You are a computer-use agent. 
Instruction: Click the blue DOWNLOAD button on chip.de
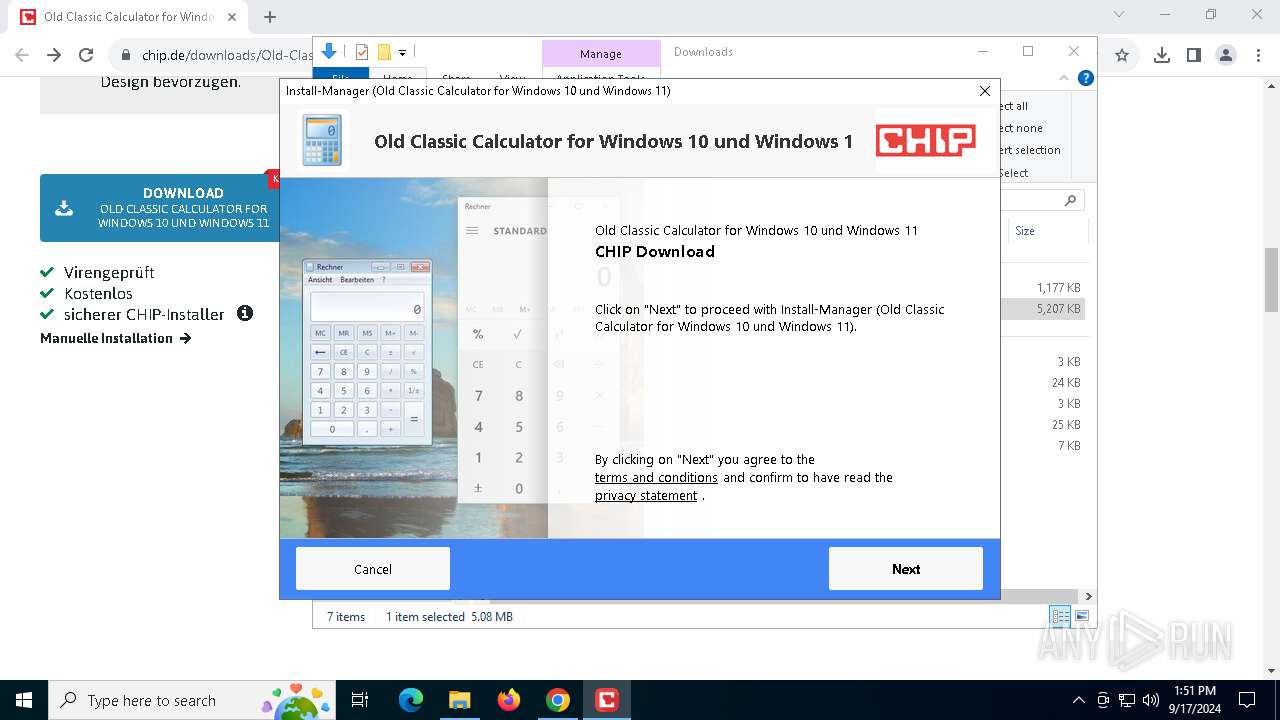(x=160, y=208)
